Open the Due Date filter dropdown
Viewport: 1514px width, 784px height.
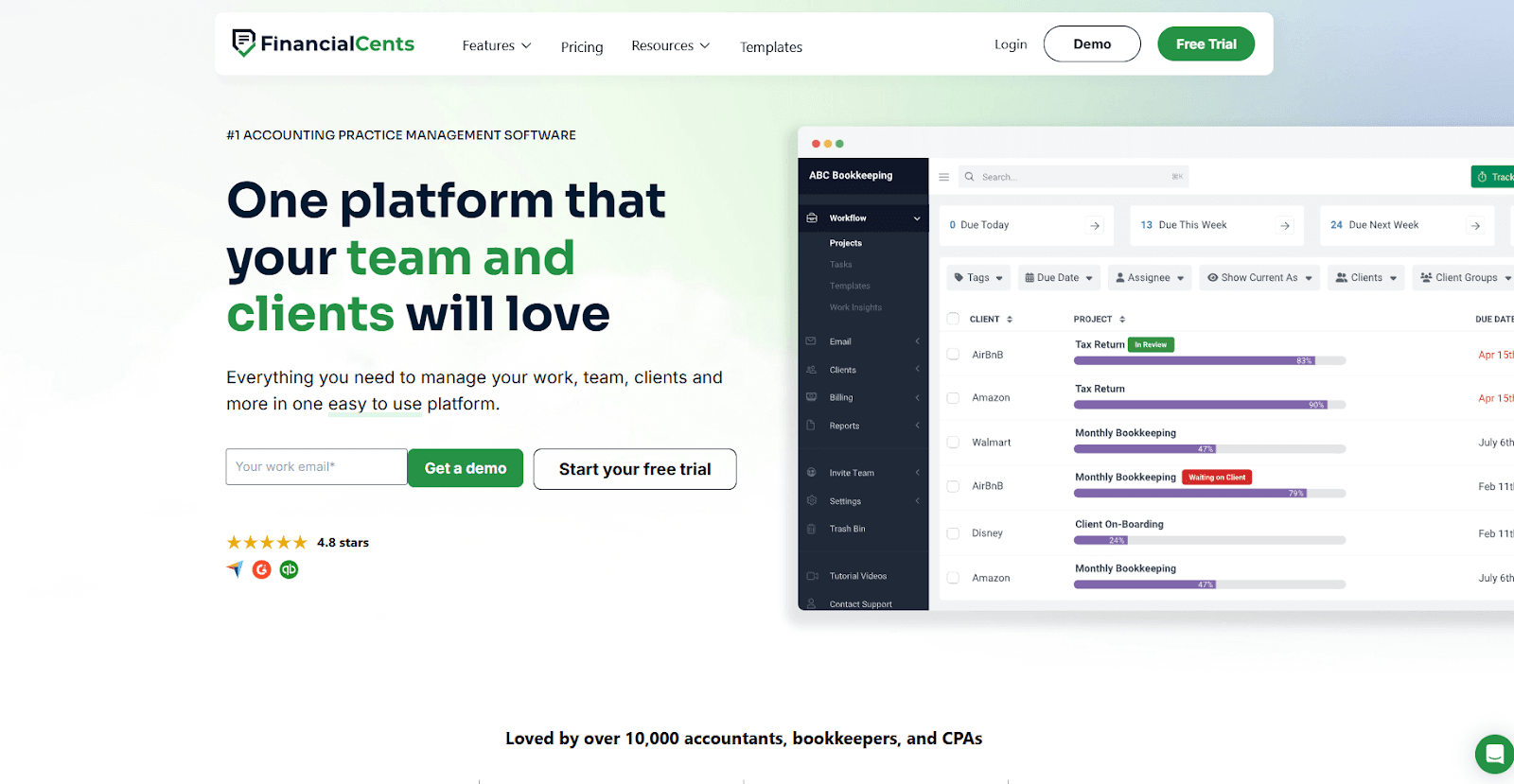click(1059, 278)
